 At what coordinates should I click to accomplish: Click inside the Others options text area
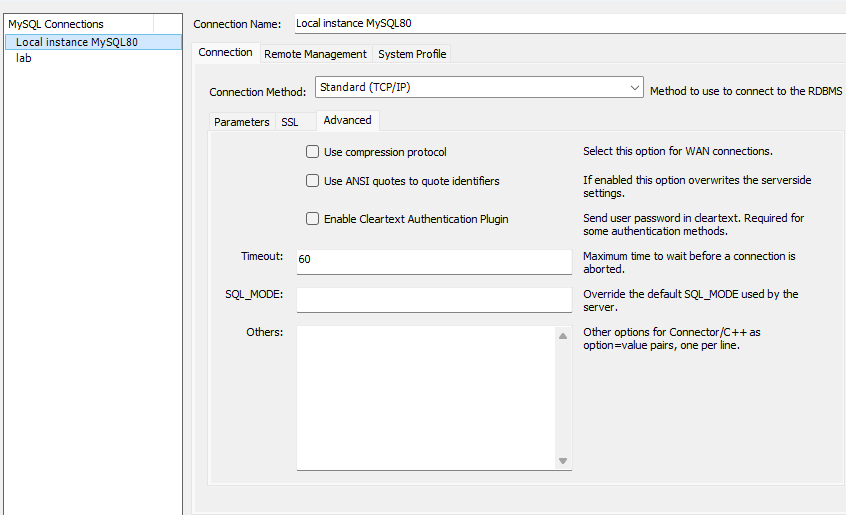[425, 397]
